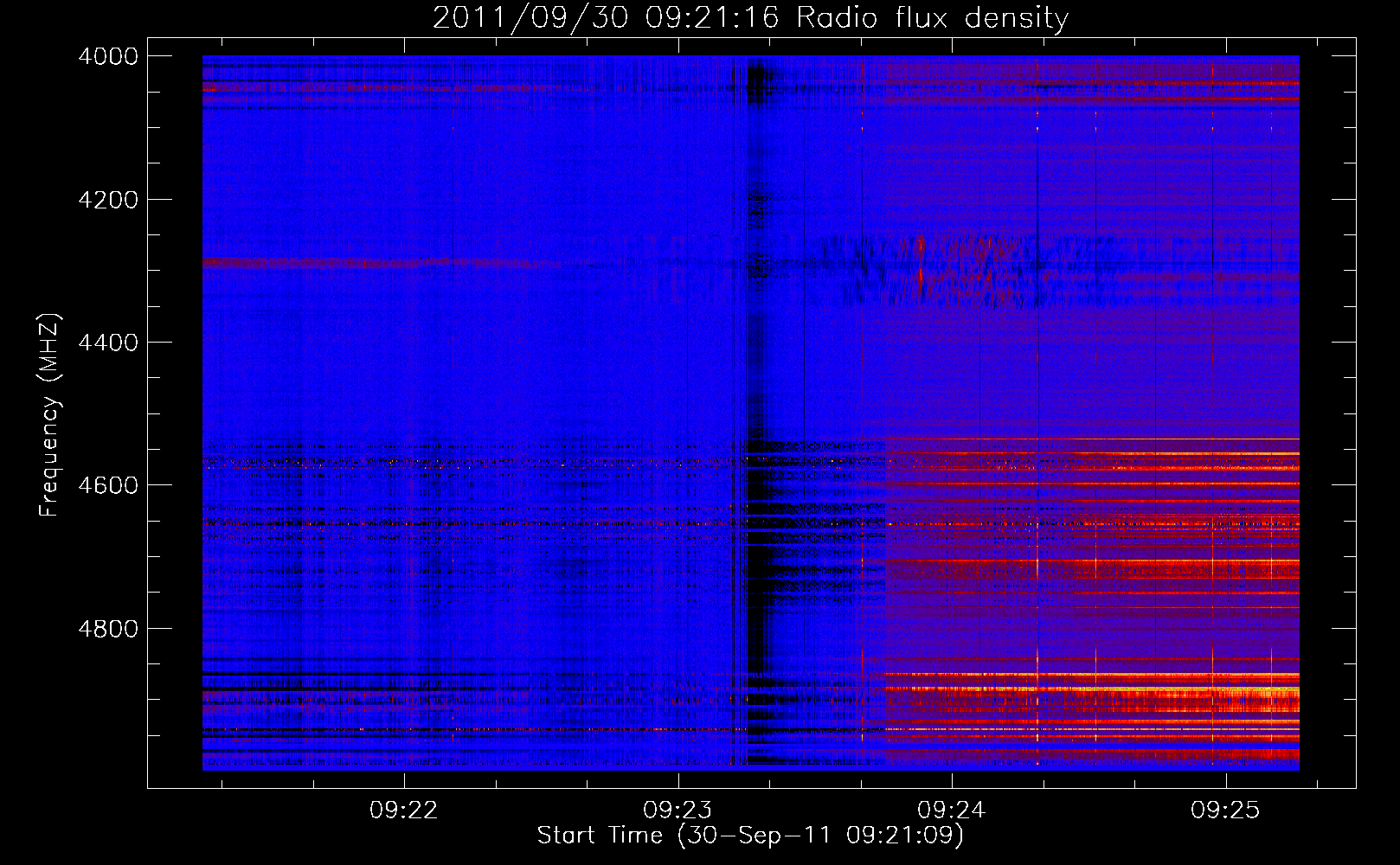Image resolution: width=1400 pixels, height=865 pixels.
Task: Click the plot title '2011/09/30 09:21:16 Radio flux density'
Action: click(750, 18)
